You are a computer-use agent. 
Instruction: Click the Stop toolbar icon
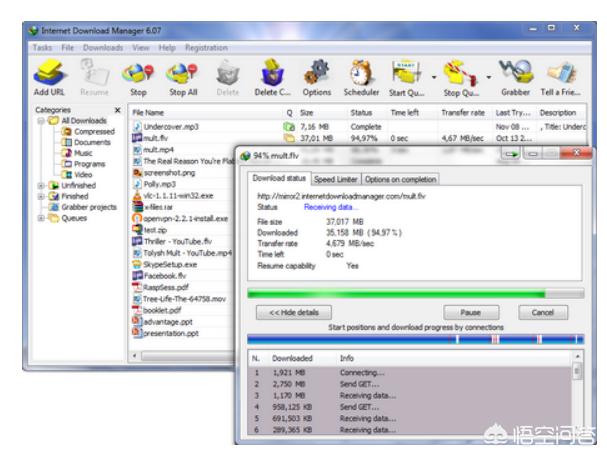(138, 79)
